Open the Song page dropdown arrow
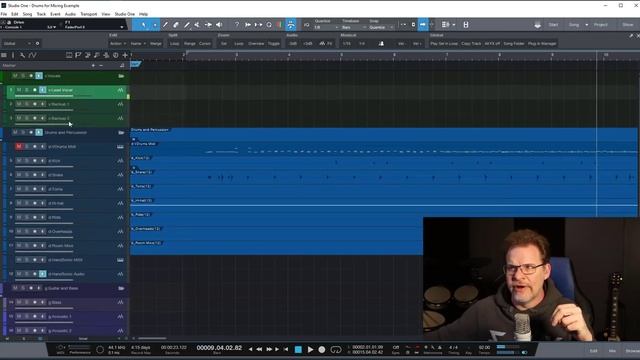Screen dimensions: 640x360 pos(587,25)
